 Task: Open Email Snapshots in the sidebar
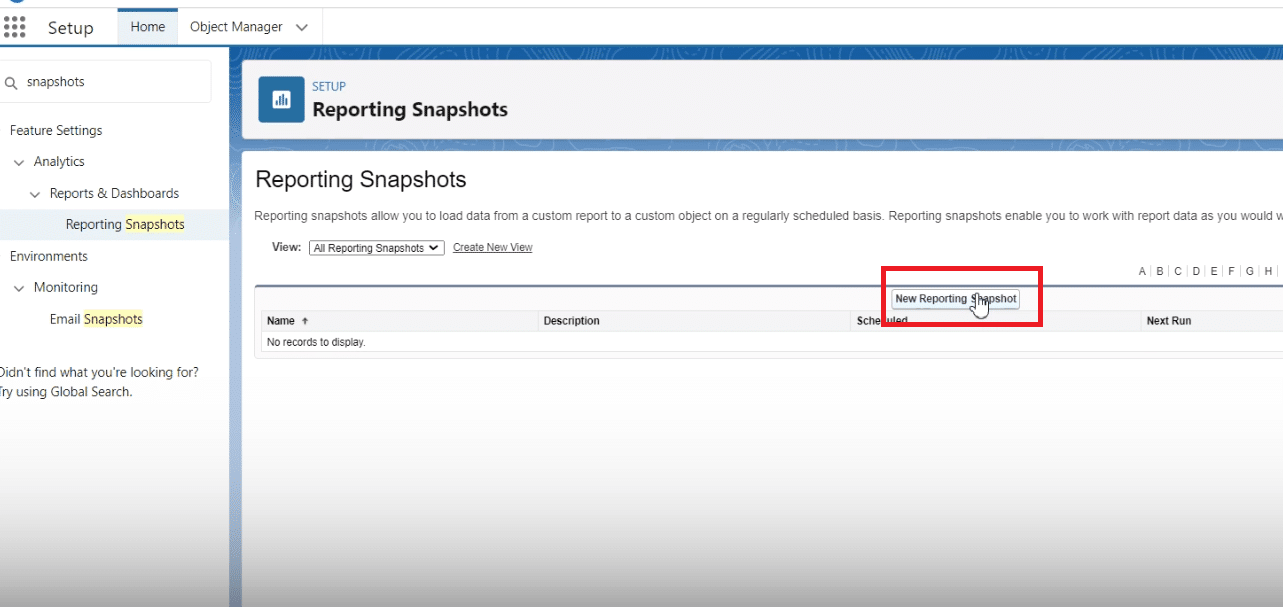coord(96,319)
